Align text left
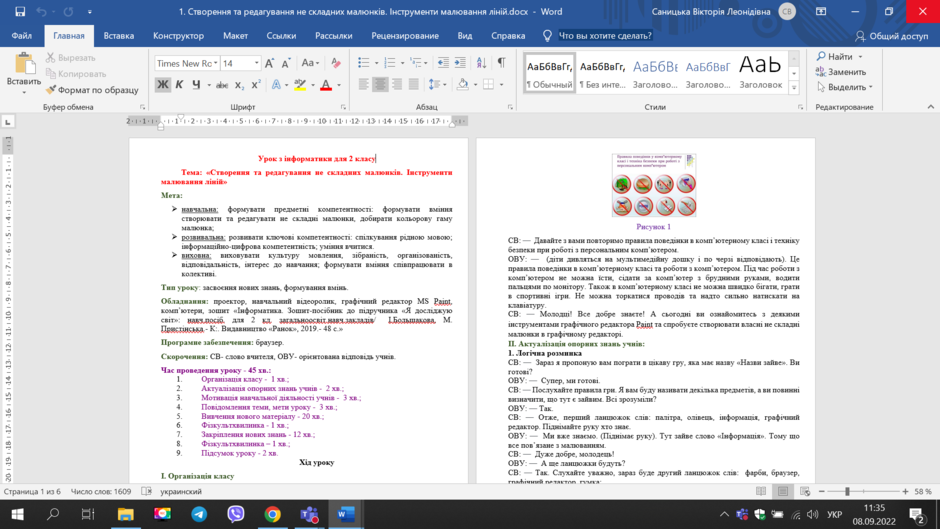This screenshot has width=940, height=529. point(363,85)
